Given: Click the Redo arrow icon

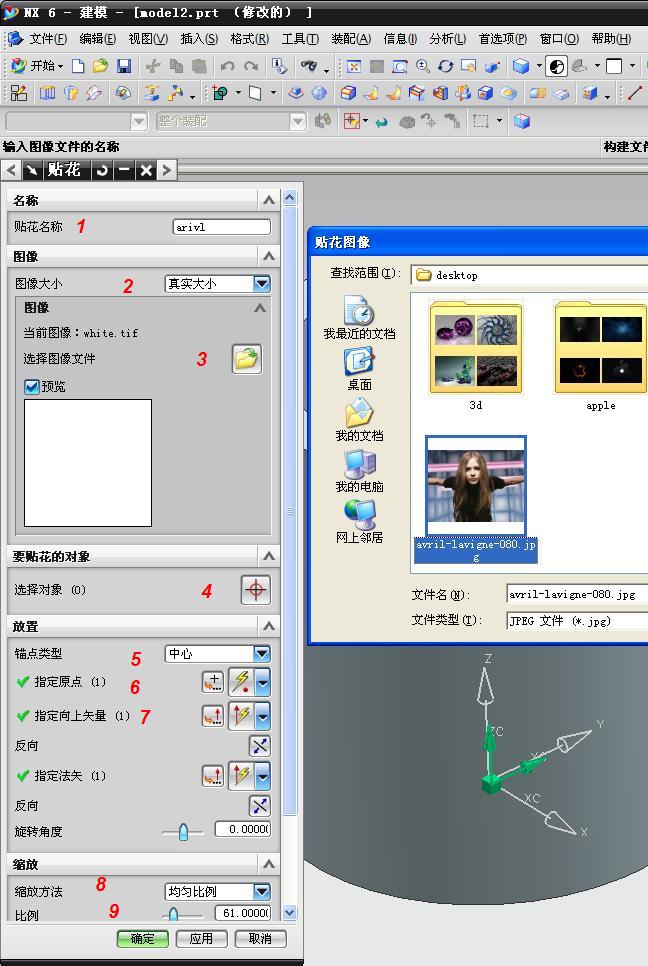Looking at the screenshot, I should click(251, 66).
